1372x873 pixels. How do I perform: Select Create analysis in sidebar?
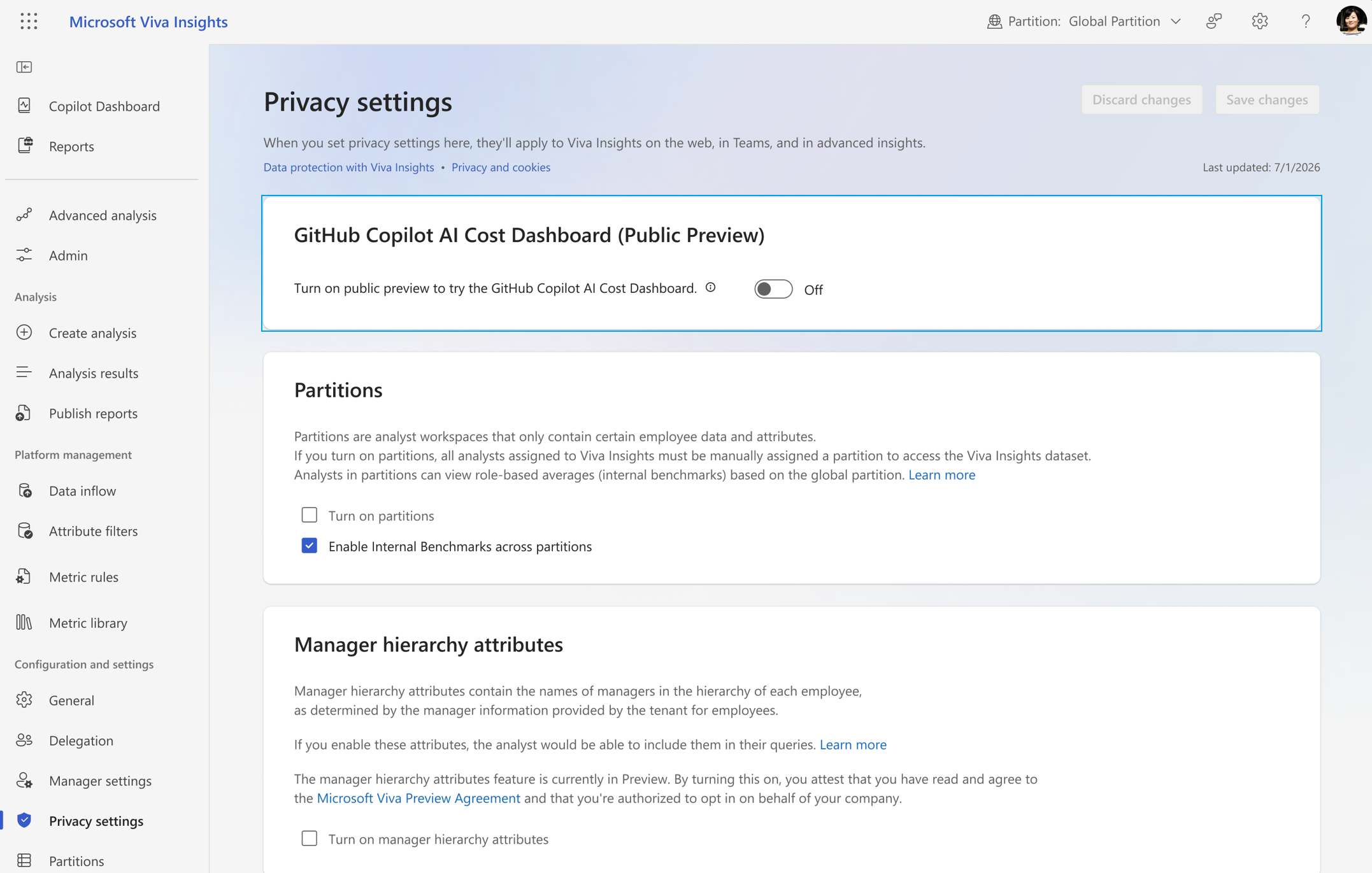[x=92, y=332]
